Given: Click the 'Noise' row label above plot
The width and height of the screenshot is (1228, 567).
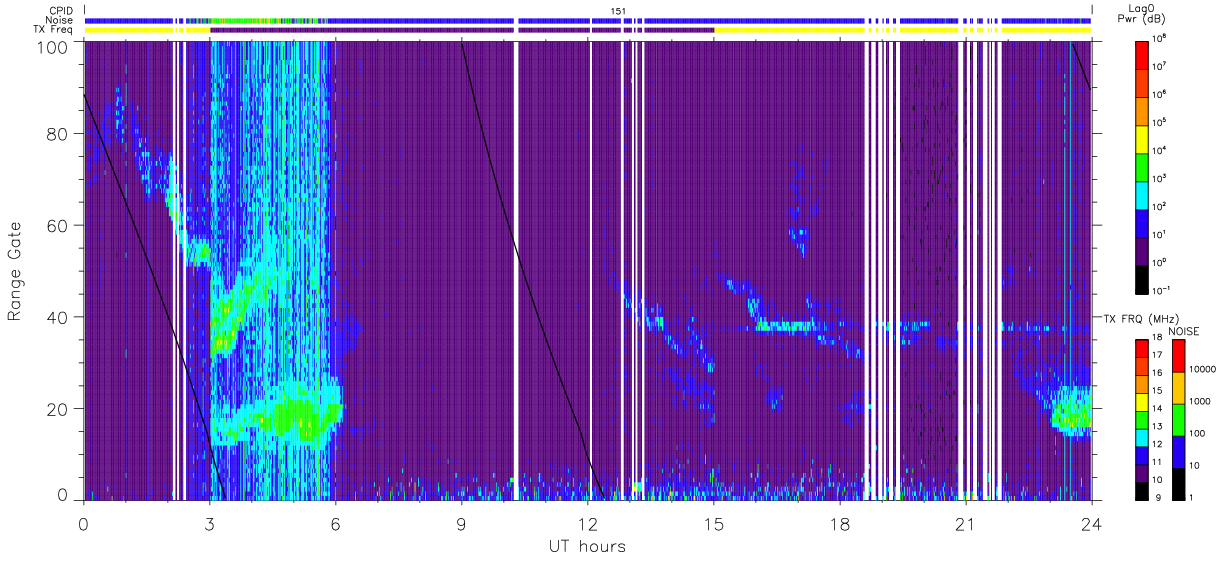Looking at the screenshot, I should point(61,19).
